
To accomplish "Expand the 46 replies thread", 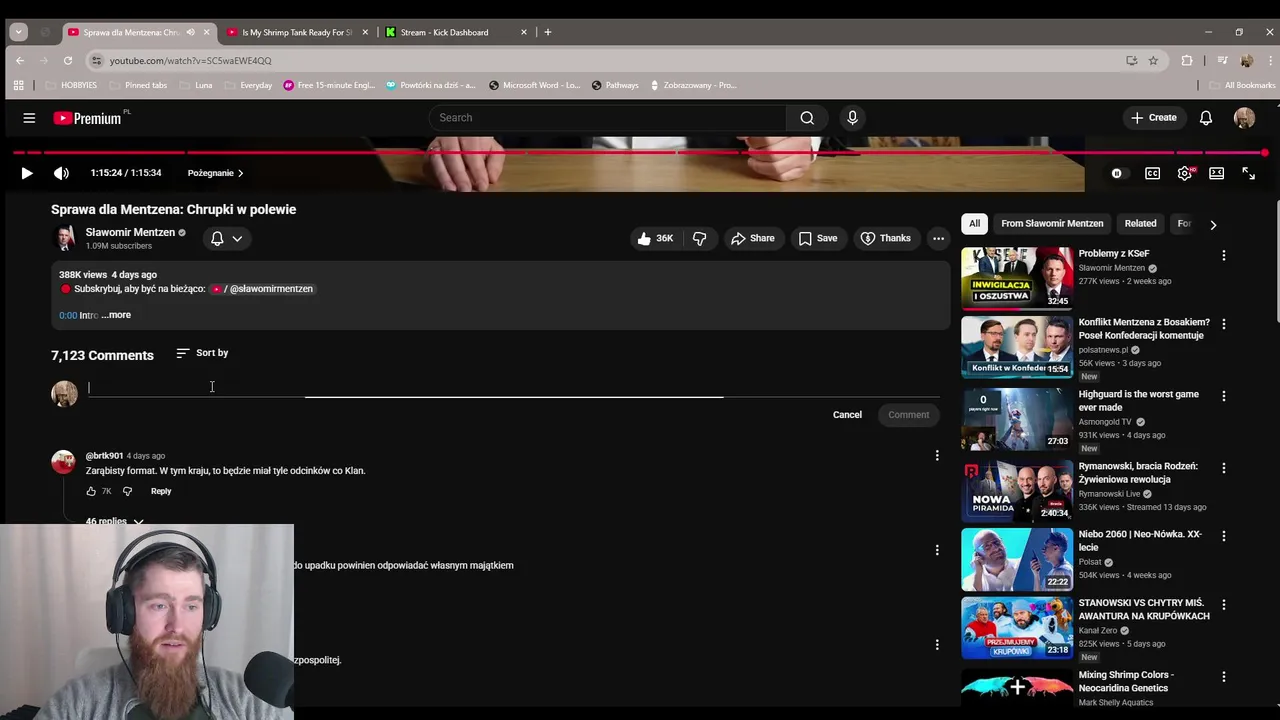I will 115,521.
